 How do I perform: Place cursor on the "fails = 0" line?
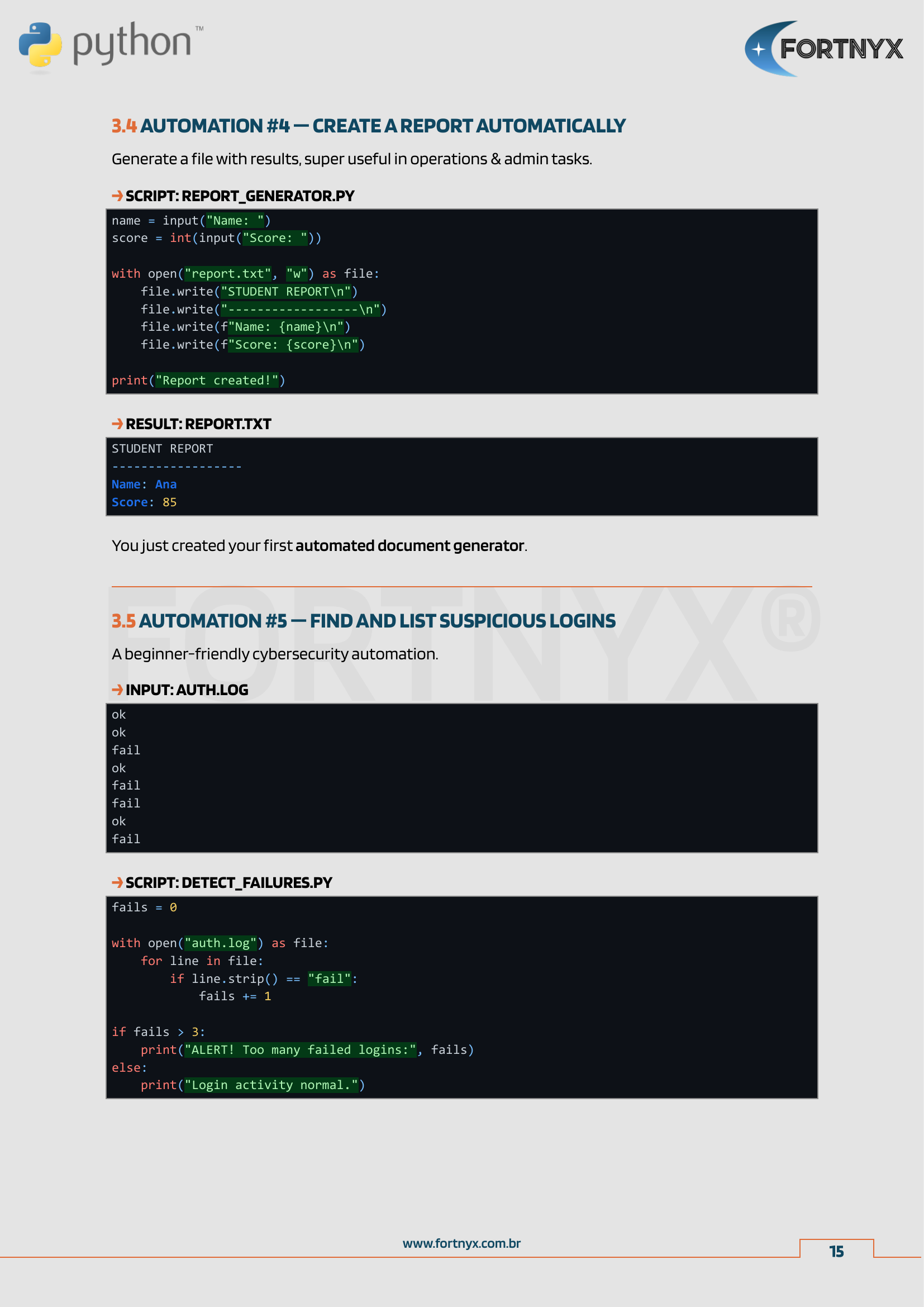[144, 907]
